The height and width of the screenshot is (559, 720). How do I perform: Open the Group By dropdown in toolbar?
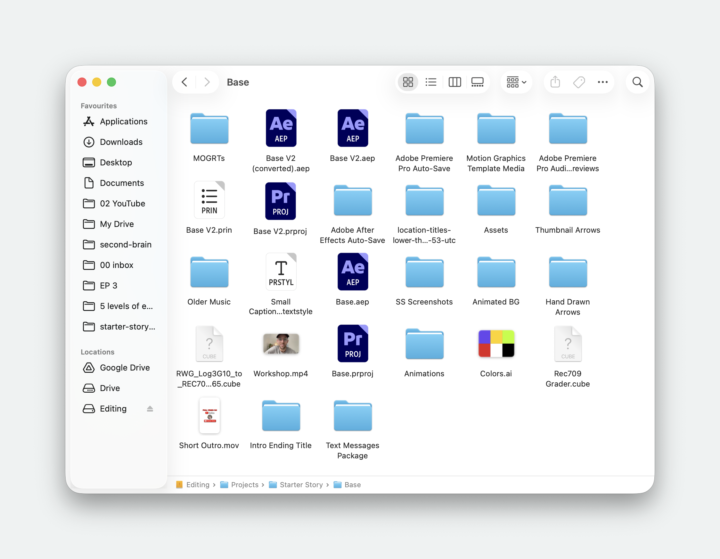tap(516, 82)
